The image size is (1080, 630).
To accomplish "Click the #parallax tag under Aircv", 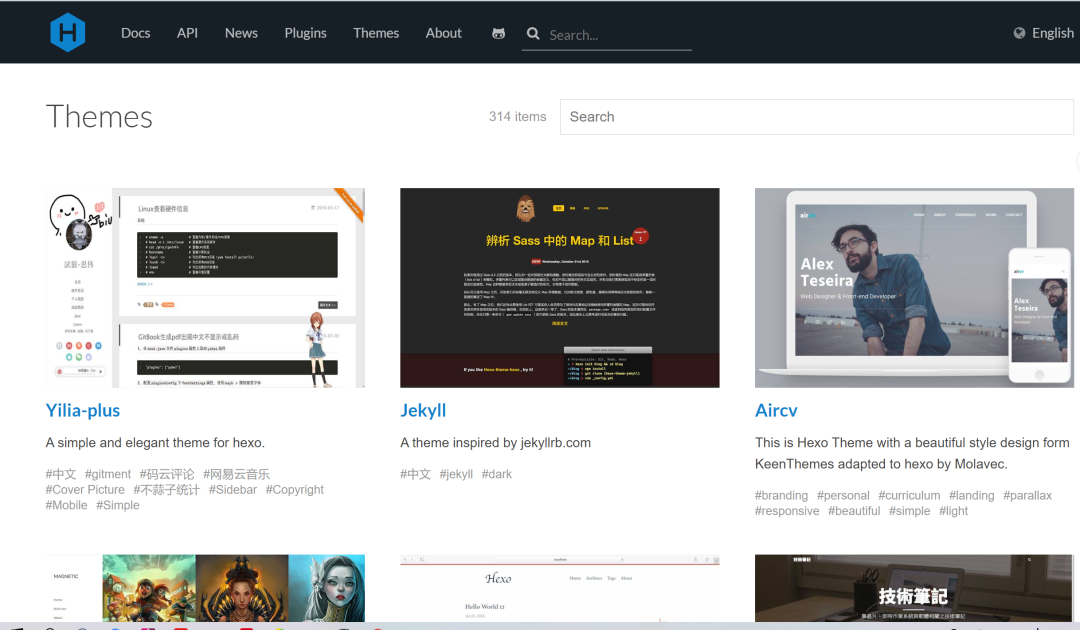I will [x=1028, y=495].
